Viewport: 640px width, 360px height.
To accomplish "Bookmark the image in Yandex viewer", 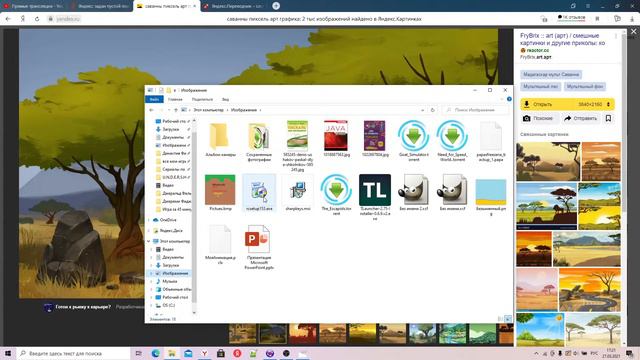I will point(608,118).
